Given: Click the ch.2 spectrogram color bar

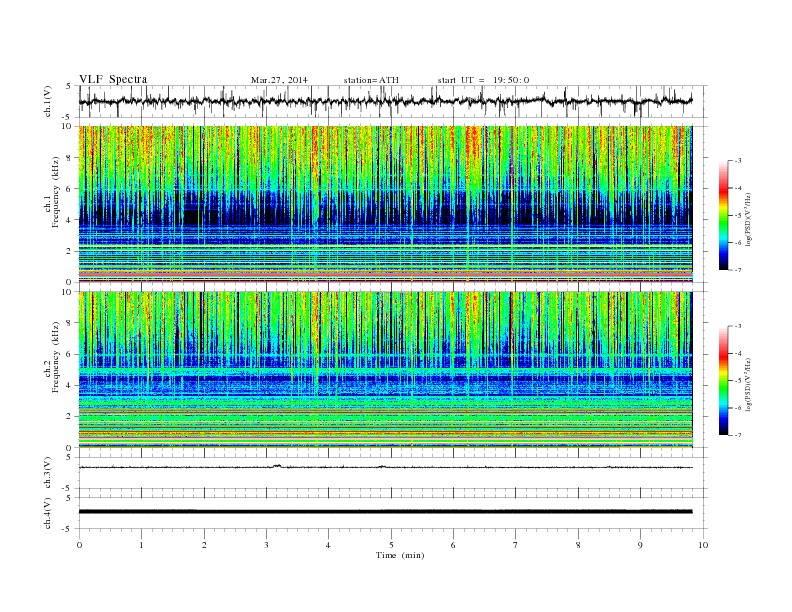Looking at the screenshot, I should [x=724, y=381].
